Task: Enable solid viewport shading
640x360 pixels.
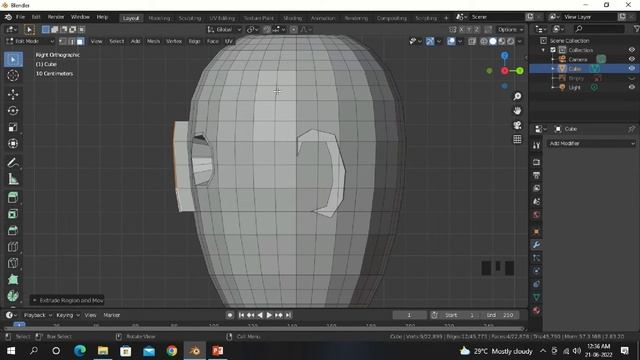Action: click(493, 41)
